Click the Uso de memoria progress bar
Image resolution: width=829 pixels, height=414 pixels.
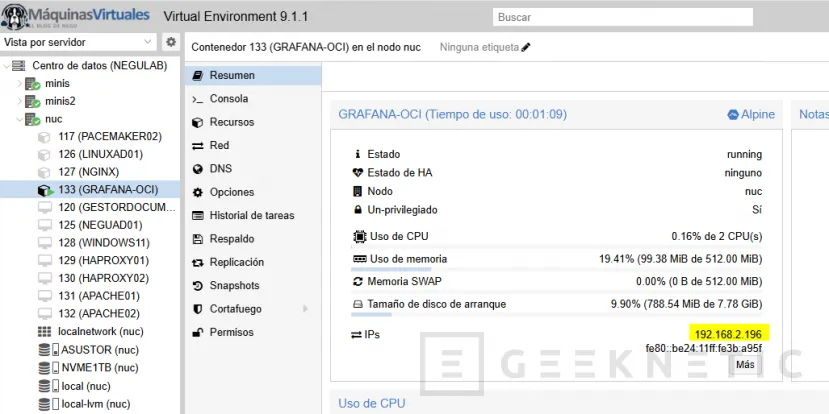coord(557,270)
